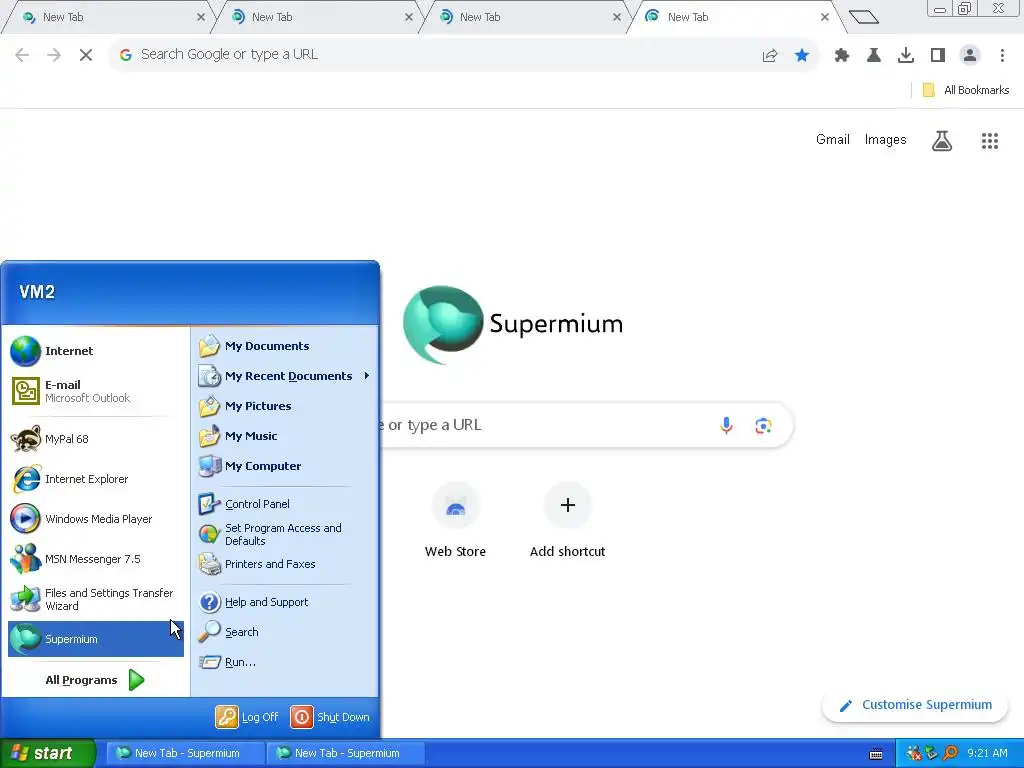Close the third New Tab
Screen dimensions: 1024x768
(617, 18)
